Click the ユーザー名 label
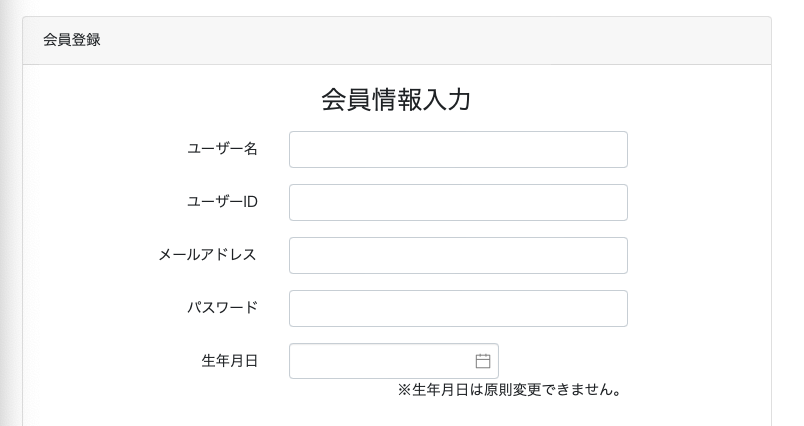Image resolution: width=804 pixels, height=426 pixels. tap(222, 149)
